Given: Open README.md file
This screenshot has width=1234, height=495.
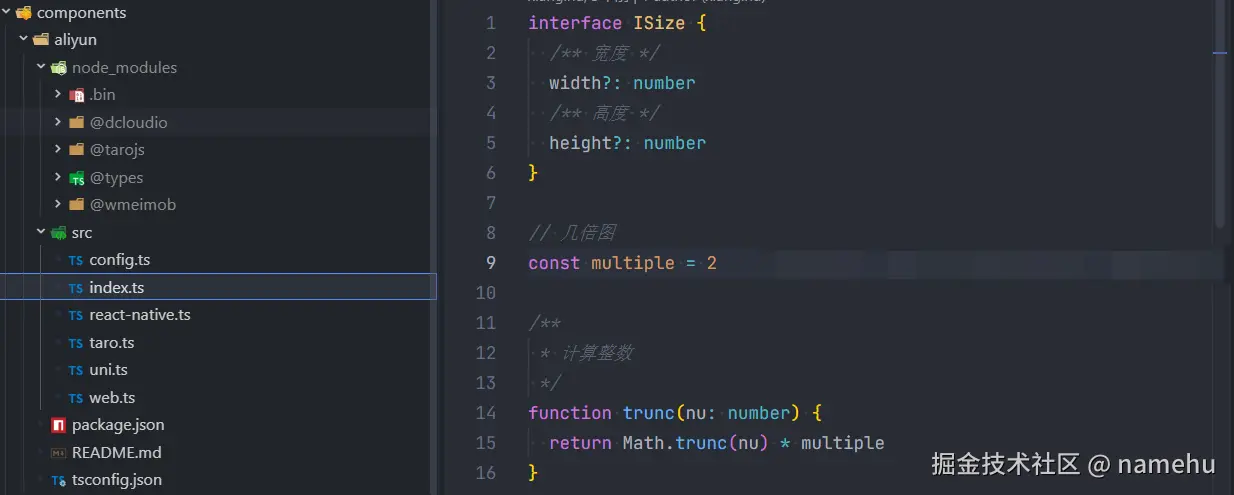Looking at the screenshot, I should (217, 452).
